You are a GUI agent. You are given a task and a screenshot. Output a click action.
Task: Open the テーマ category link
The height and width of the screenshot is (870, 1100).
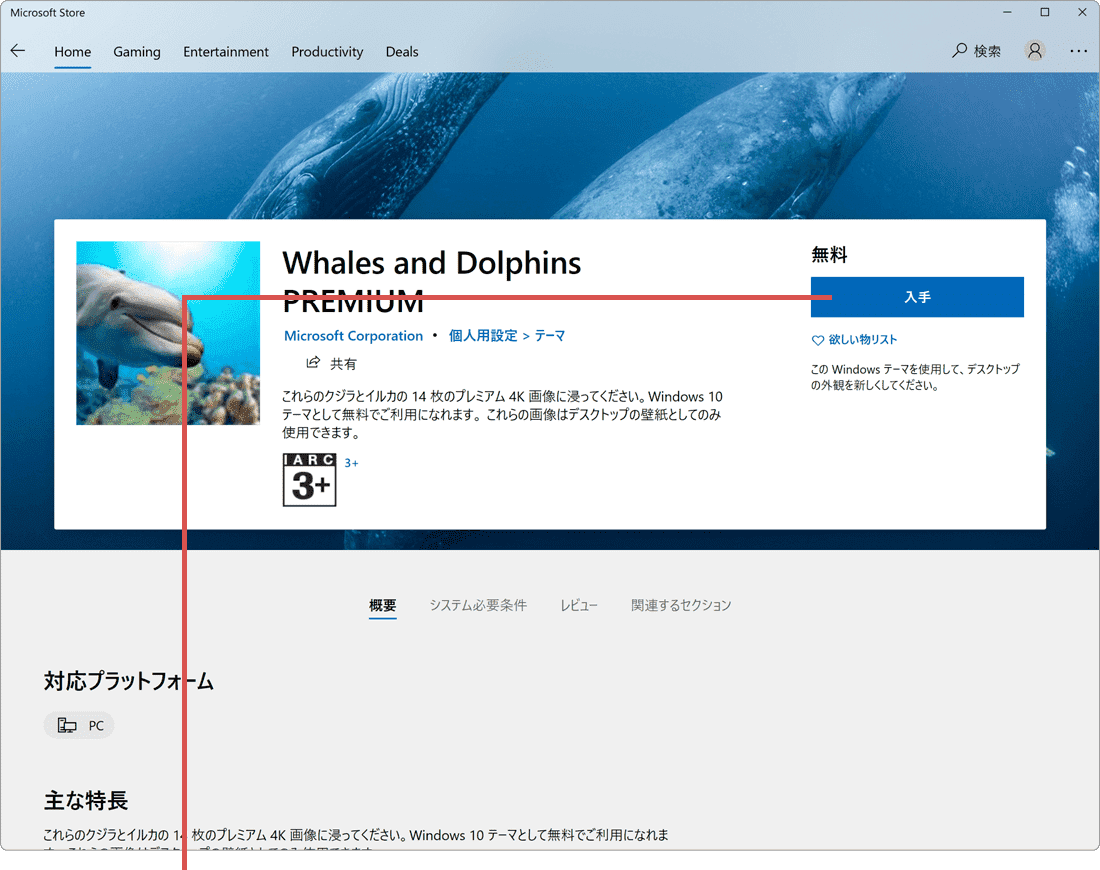tap(550, 336)
